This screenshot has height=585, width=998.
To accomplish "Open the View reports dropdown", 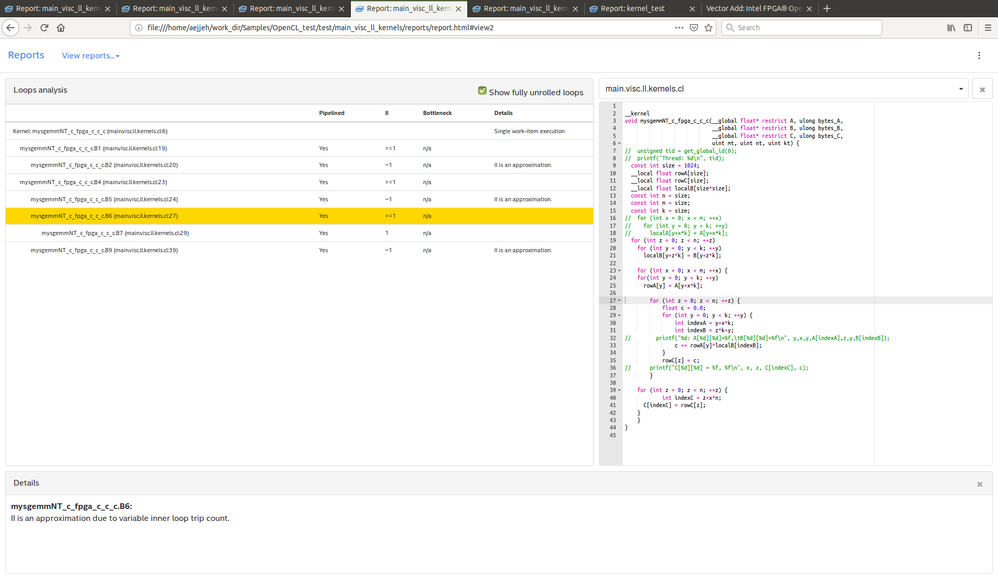I will click(x=90, y=56).
